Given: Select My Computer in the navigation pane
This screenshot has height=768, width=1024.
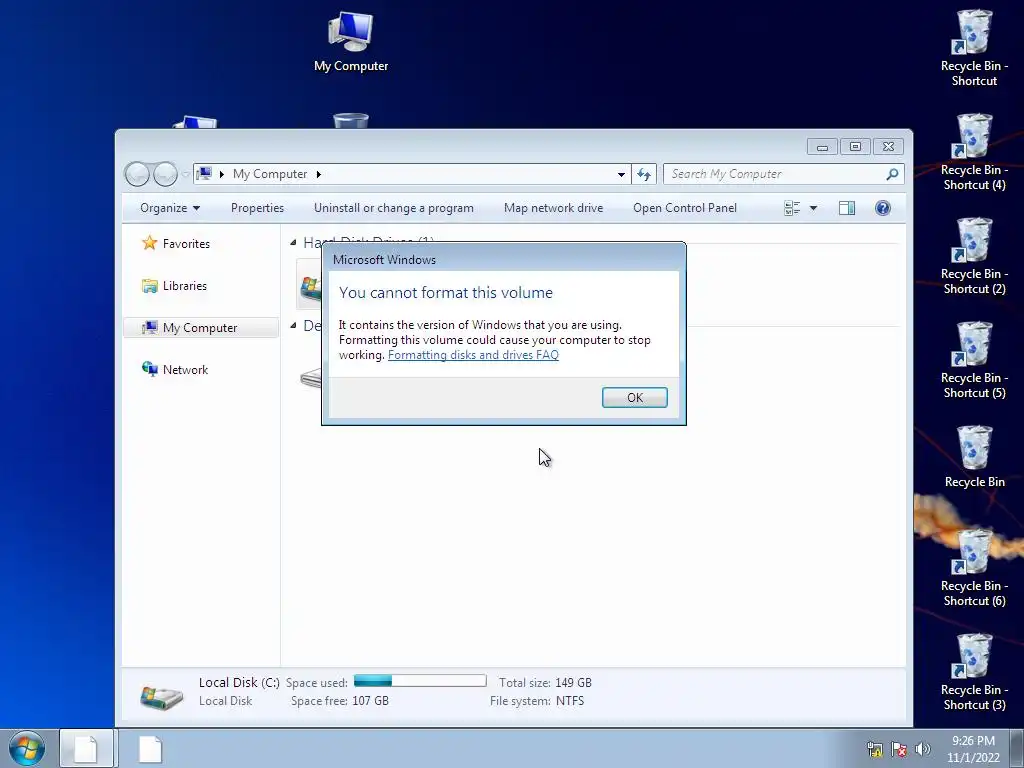Looking at the screenshot, I should 200,327.
